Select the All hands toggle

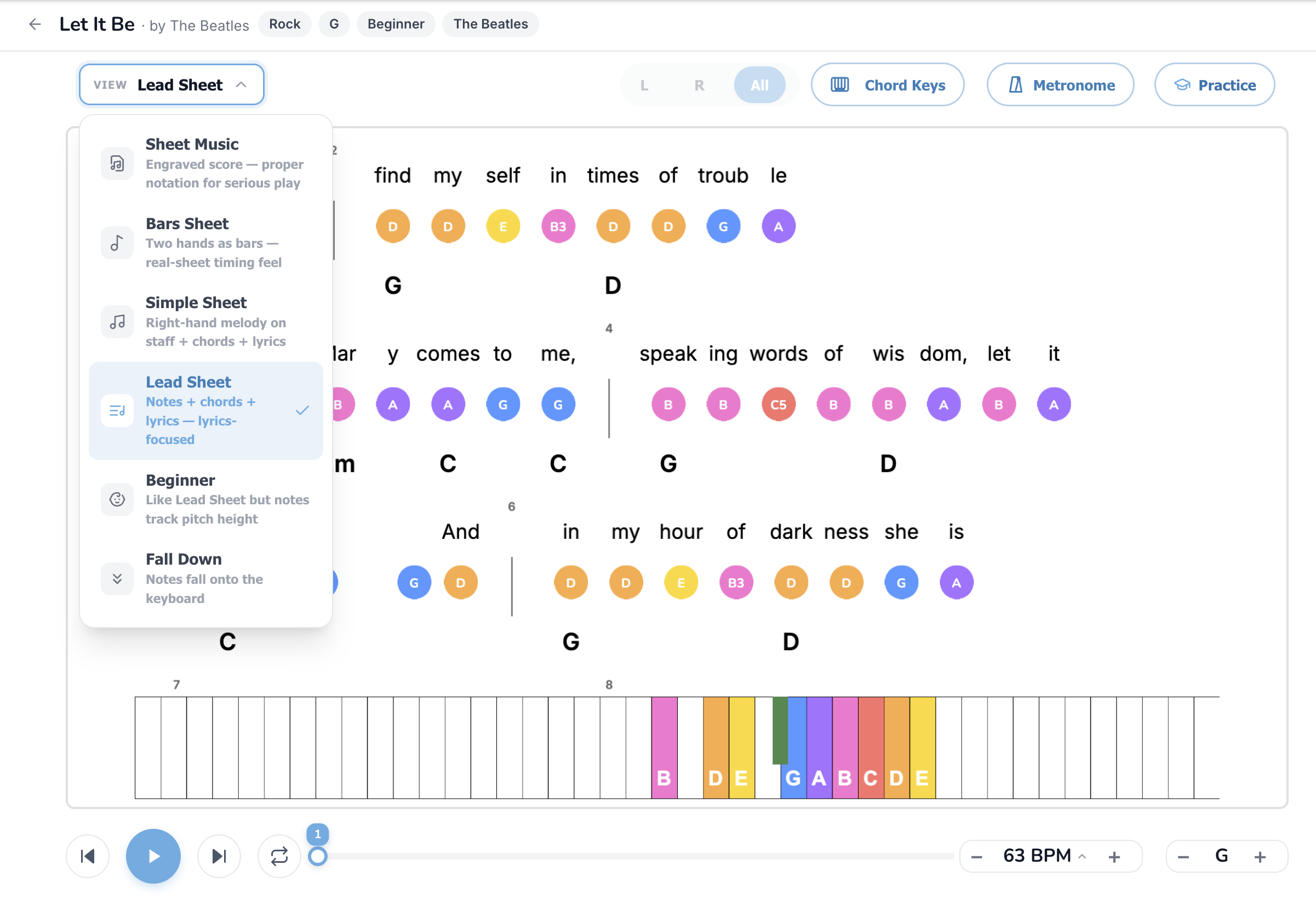(759, 85)
